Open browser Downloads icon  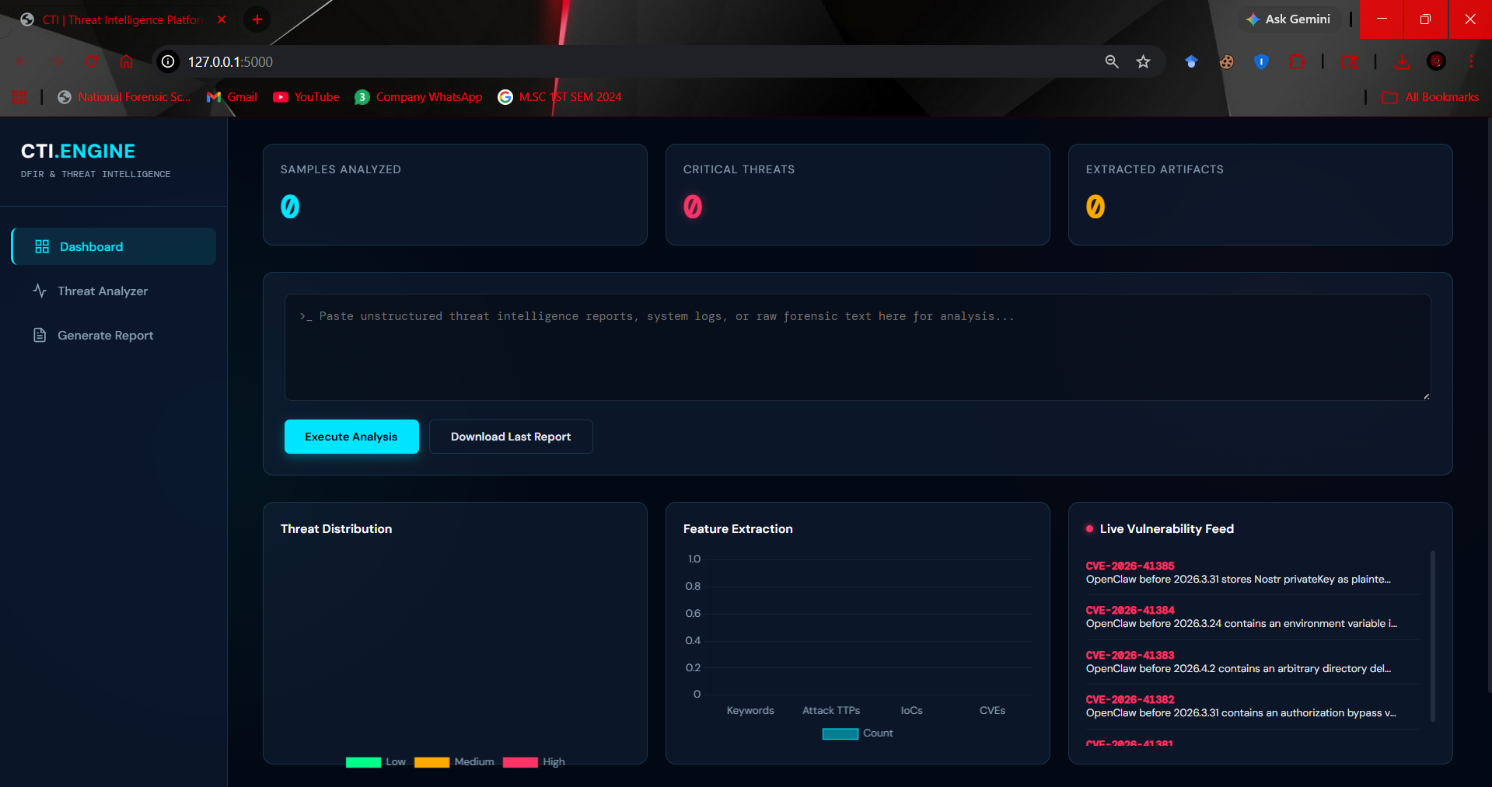coord(1402,62)
